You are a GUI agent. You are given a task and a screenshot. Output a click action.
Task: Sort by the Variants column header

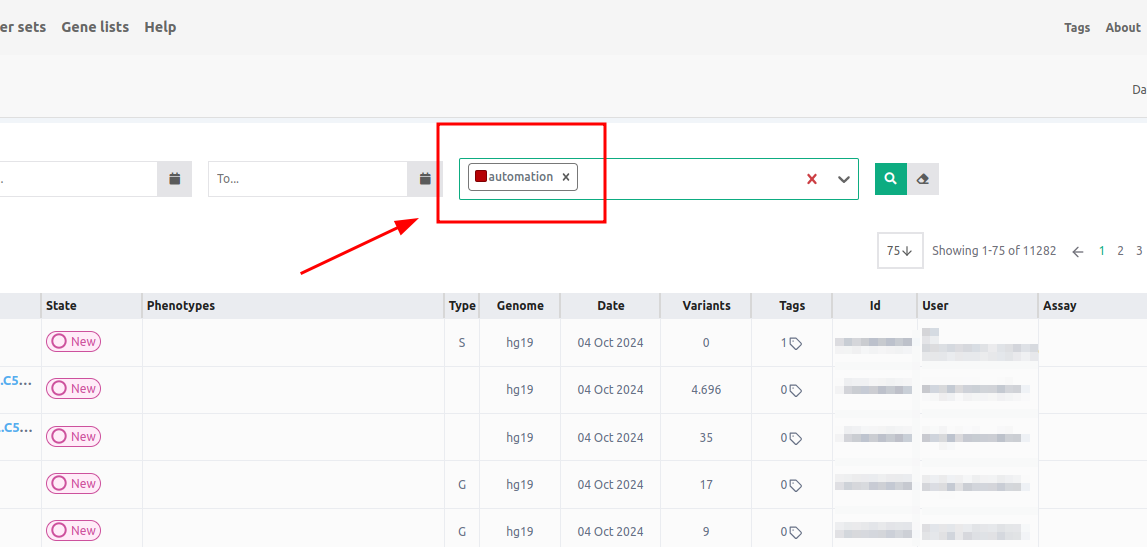(706, 306)
